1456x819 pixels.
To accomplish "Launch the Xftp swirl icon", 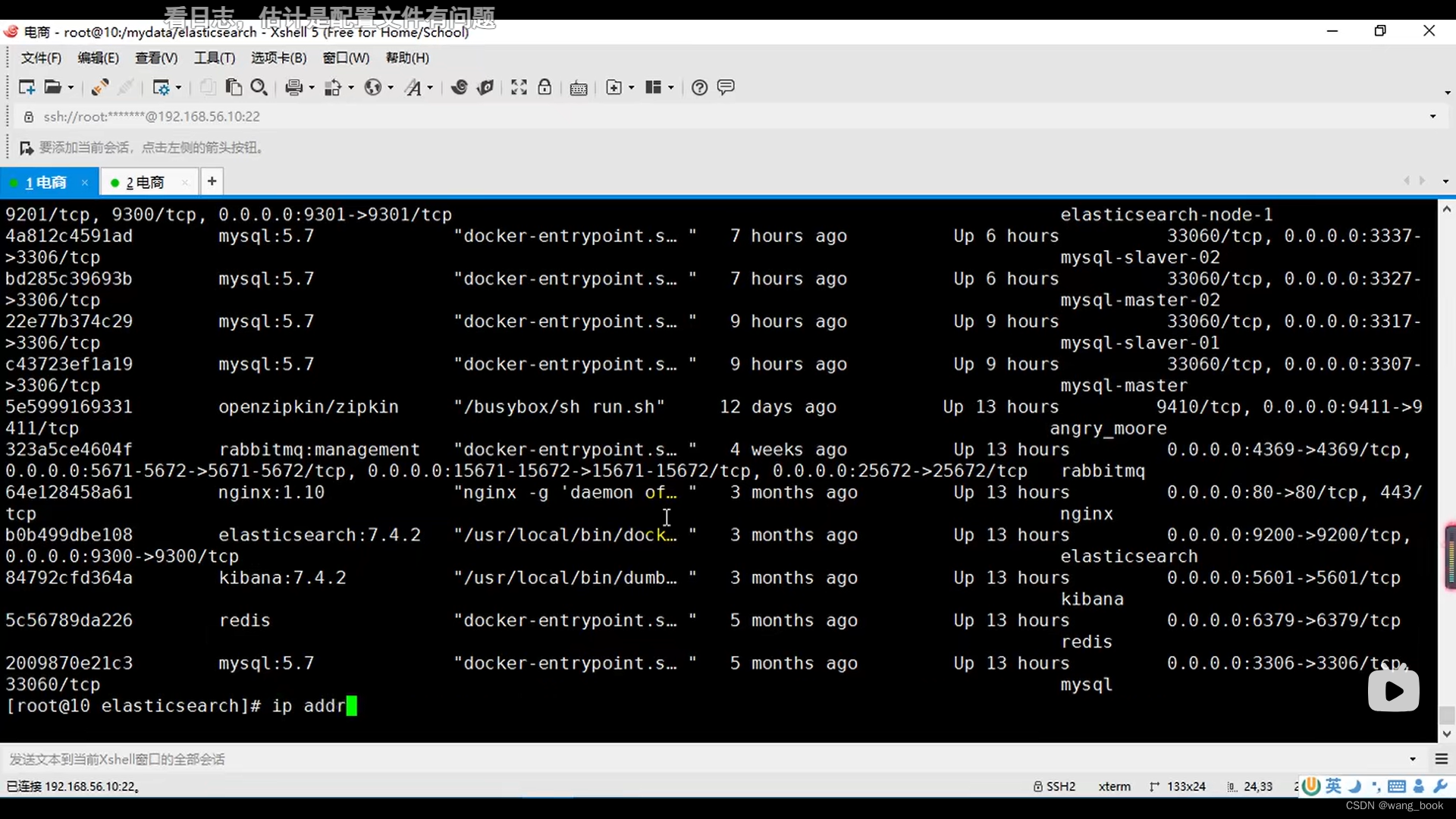I will [x=459, y=87].
